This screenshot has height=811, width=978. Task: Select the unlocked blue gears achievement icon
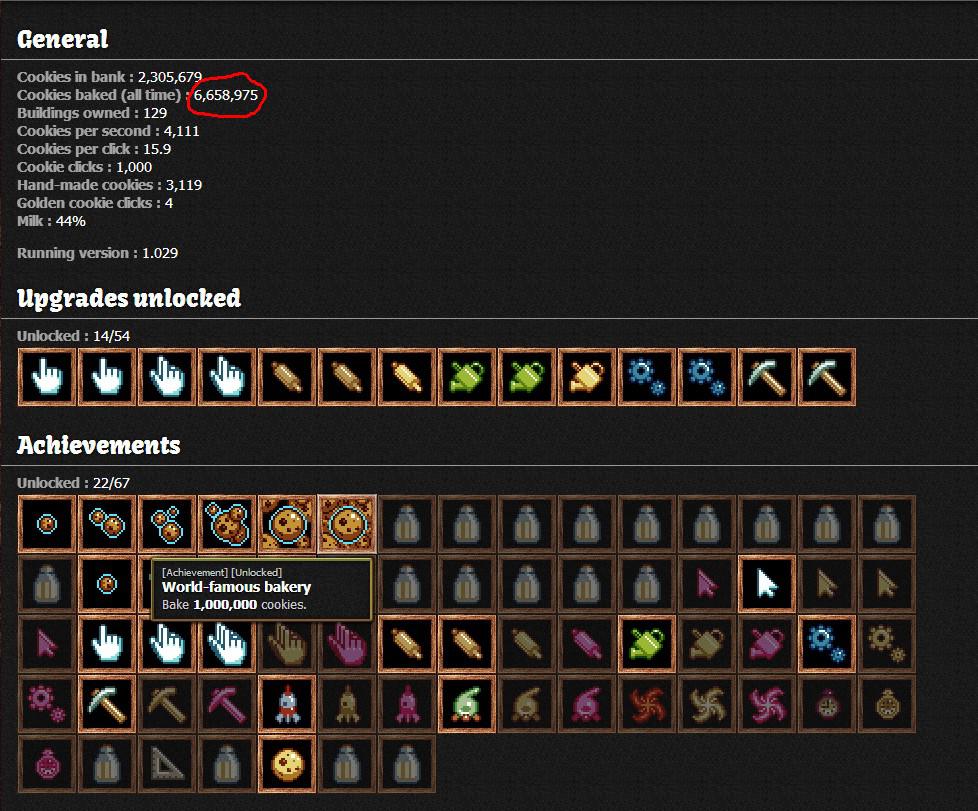[826, 644]
